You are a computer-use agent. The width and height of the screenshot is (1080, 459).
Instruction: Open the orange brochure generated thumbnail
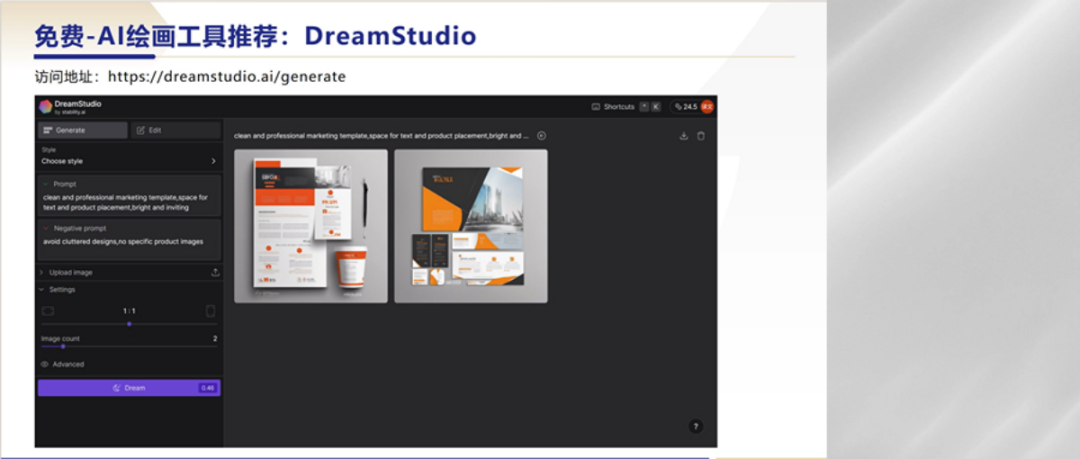click(x=471, y=226)
